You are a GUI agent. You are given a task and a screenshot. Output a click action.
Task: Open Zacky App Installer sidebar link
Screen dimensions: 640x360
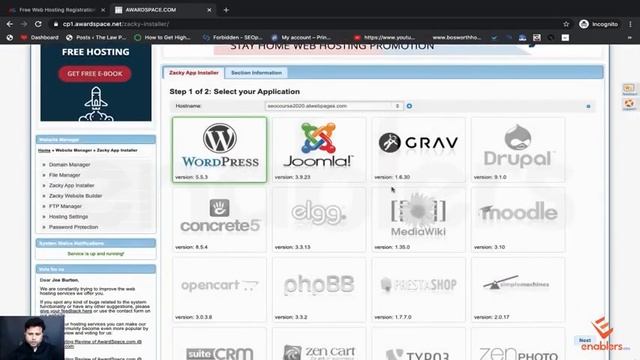click(71, 185)
